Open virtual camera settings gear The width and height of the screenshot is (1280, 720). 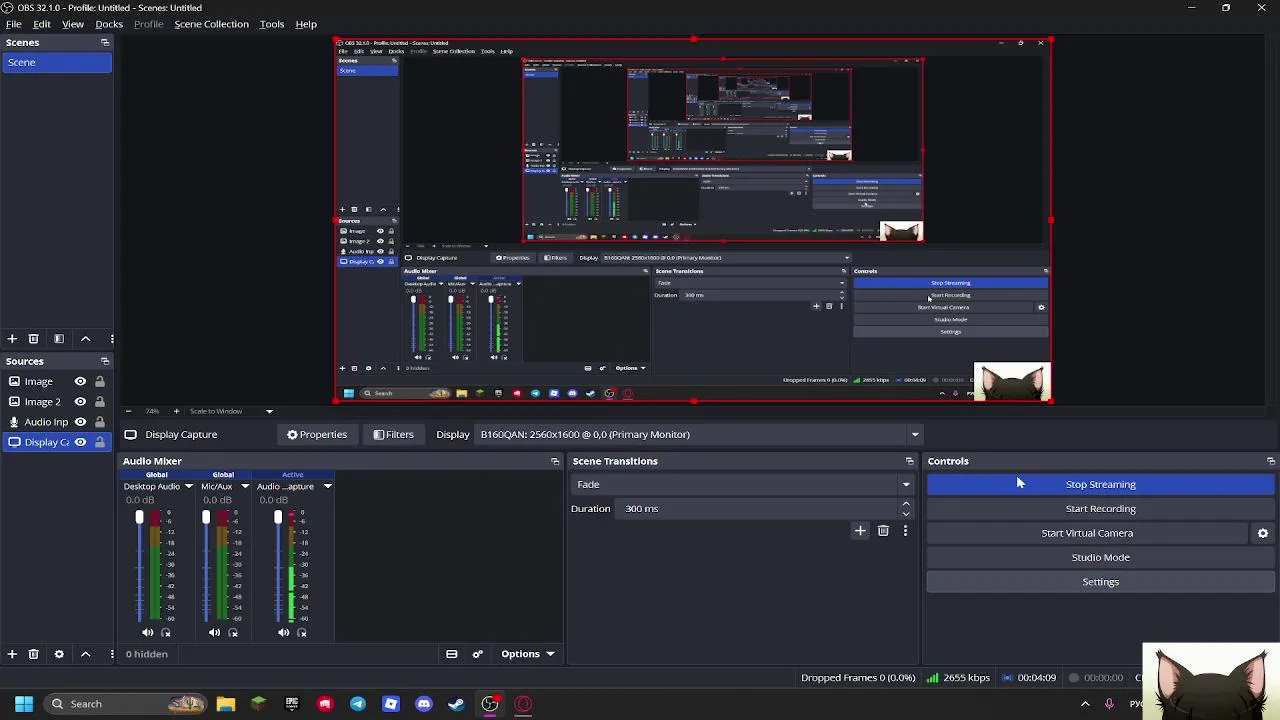(x=1263, y=533)
